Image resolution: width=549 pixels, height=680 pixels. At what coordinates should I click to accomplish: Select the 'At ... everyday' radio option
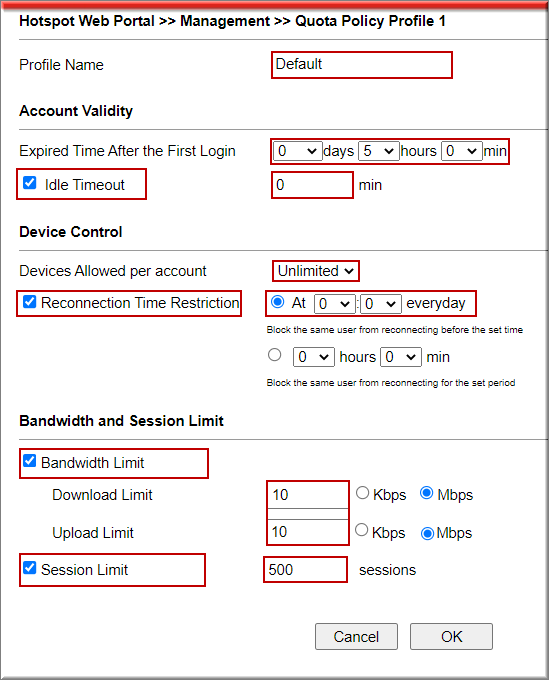[278, 301]
